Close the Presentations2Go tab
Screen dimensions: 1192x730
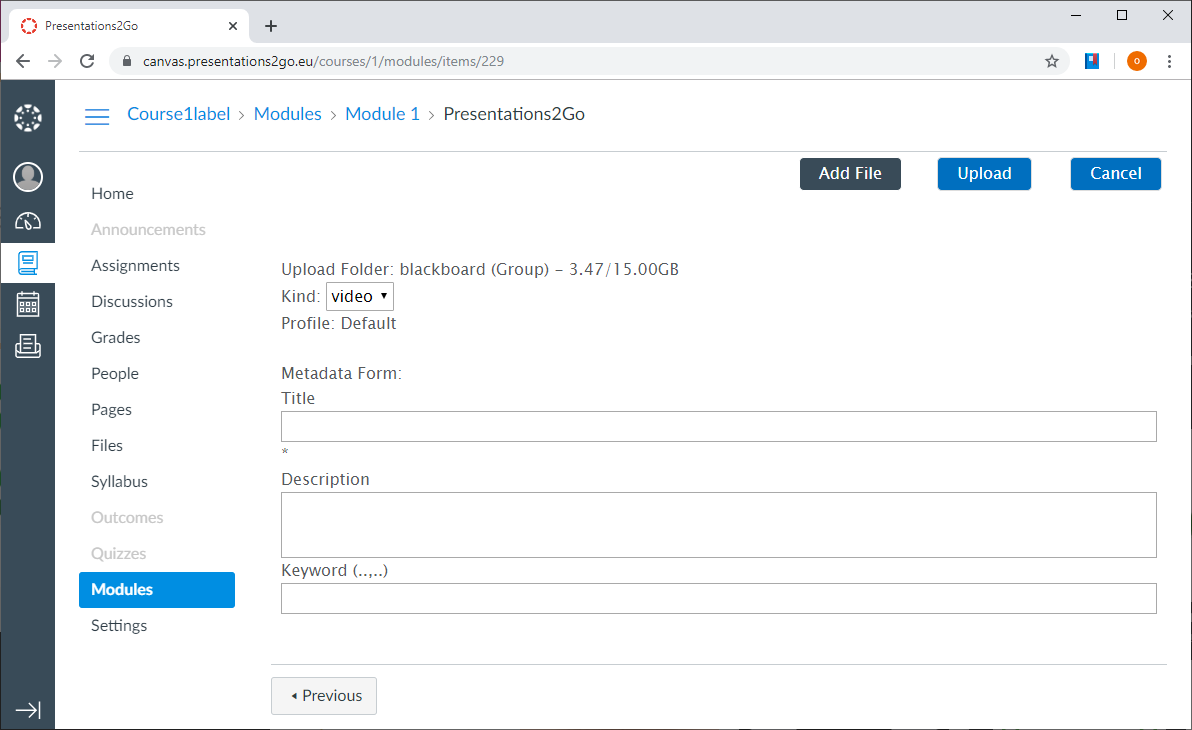[x=233, y=26]
